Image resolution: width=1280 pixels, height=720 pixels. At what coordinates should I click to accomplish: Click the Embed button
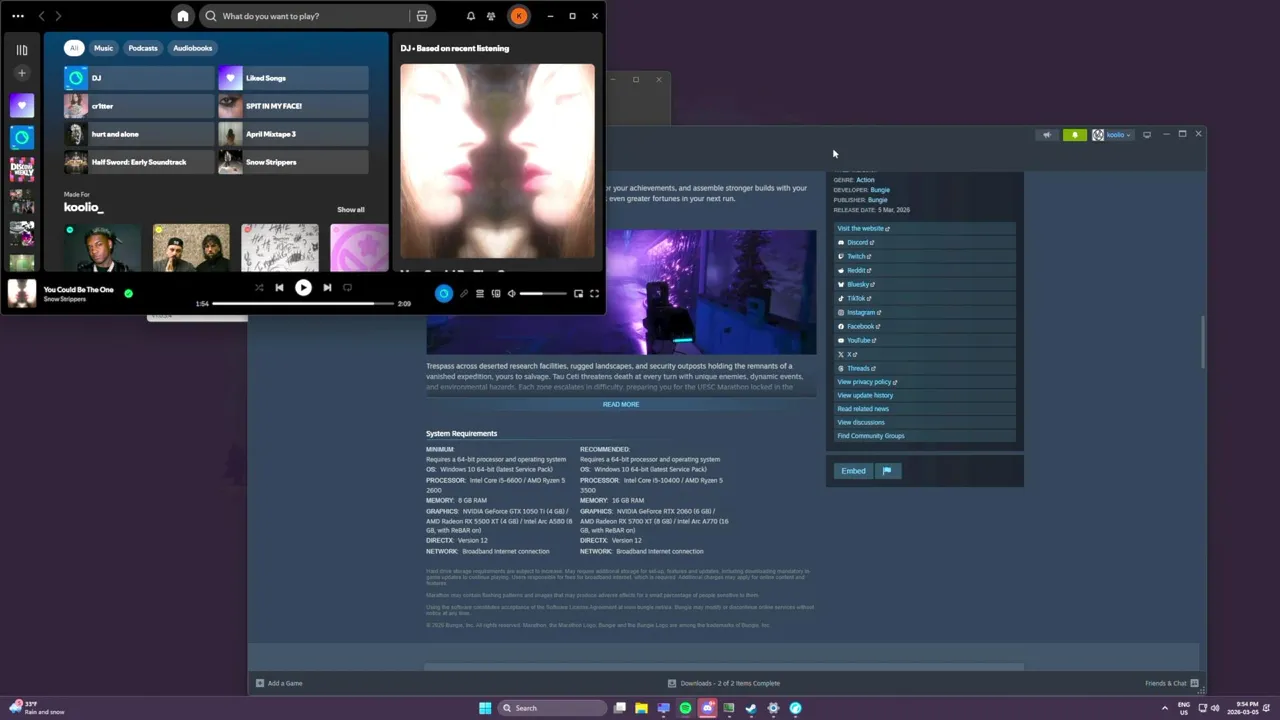(x=853, y=471)
